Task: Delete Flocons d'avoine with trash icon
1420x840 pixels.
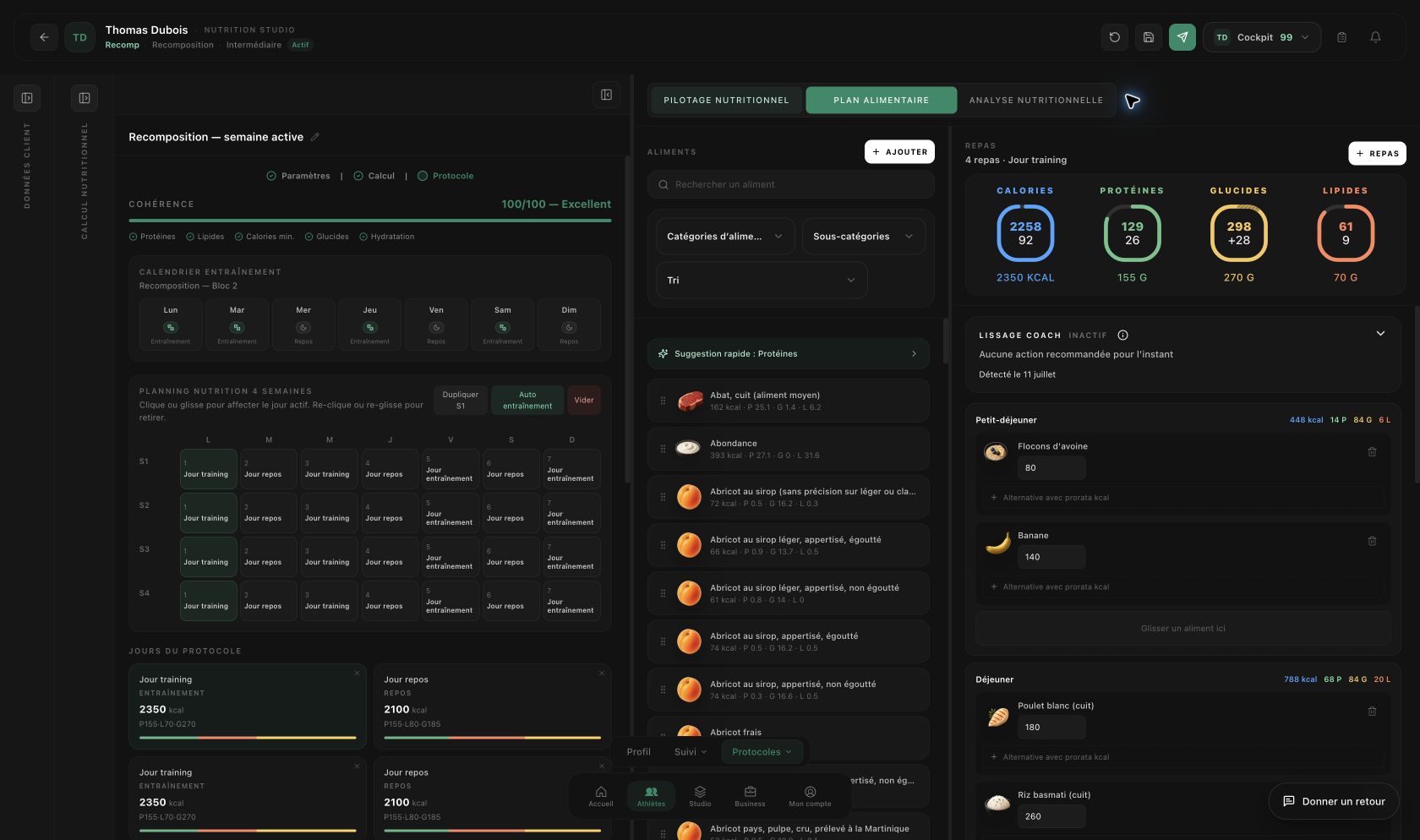Action: pos(1372,452)
